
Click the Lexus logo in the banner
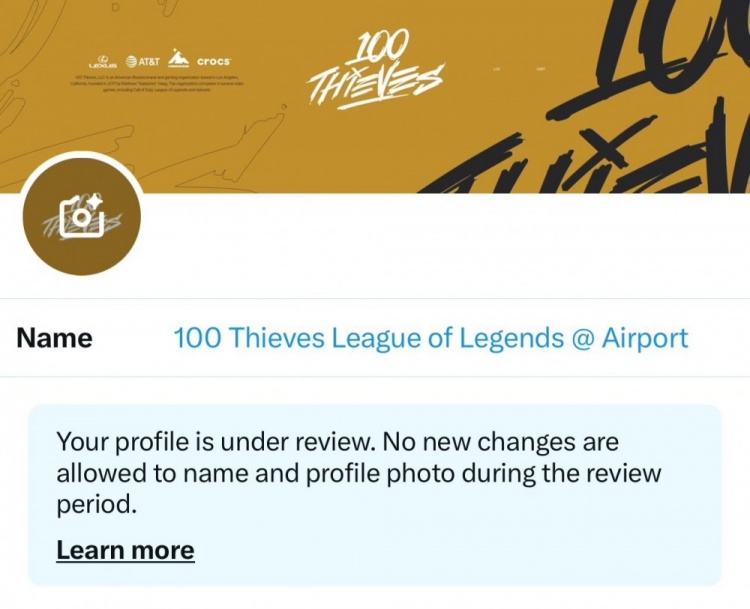pyautogui.click(x=102, y=61)
